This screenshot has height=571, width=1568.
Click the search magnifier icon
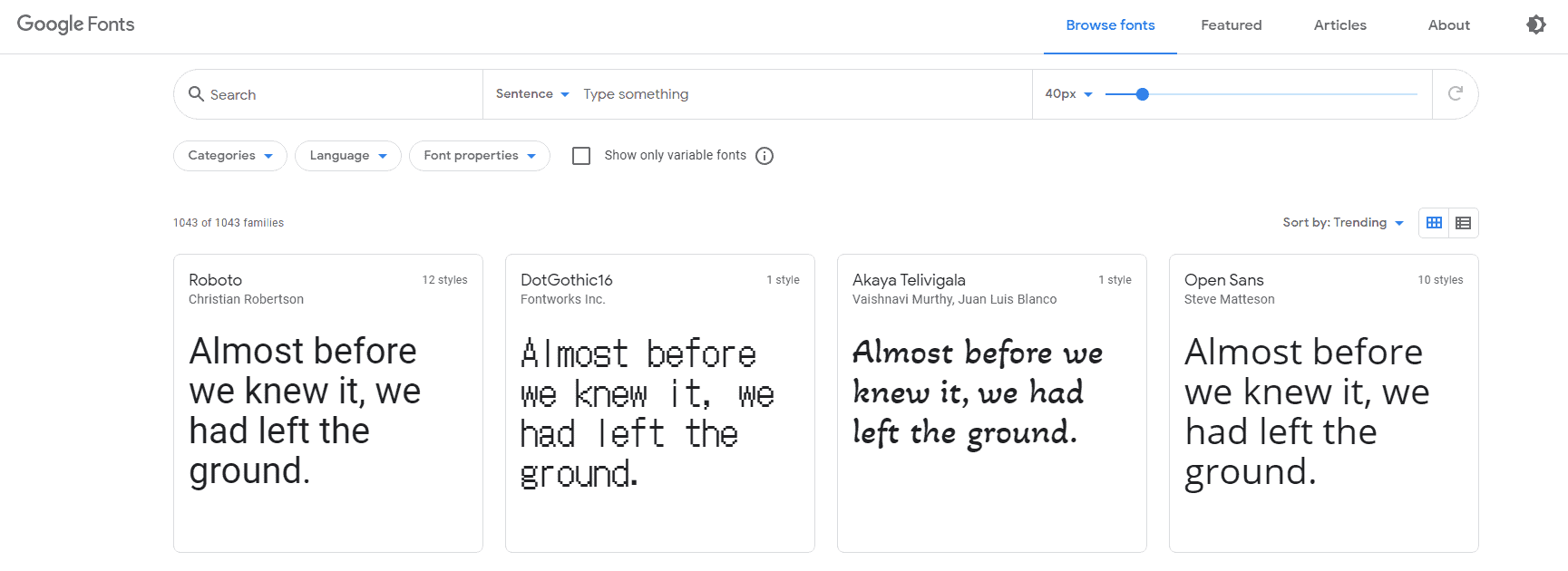pos(196,93)
